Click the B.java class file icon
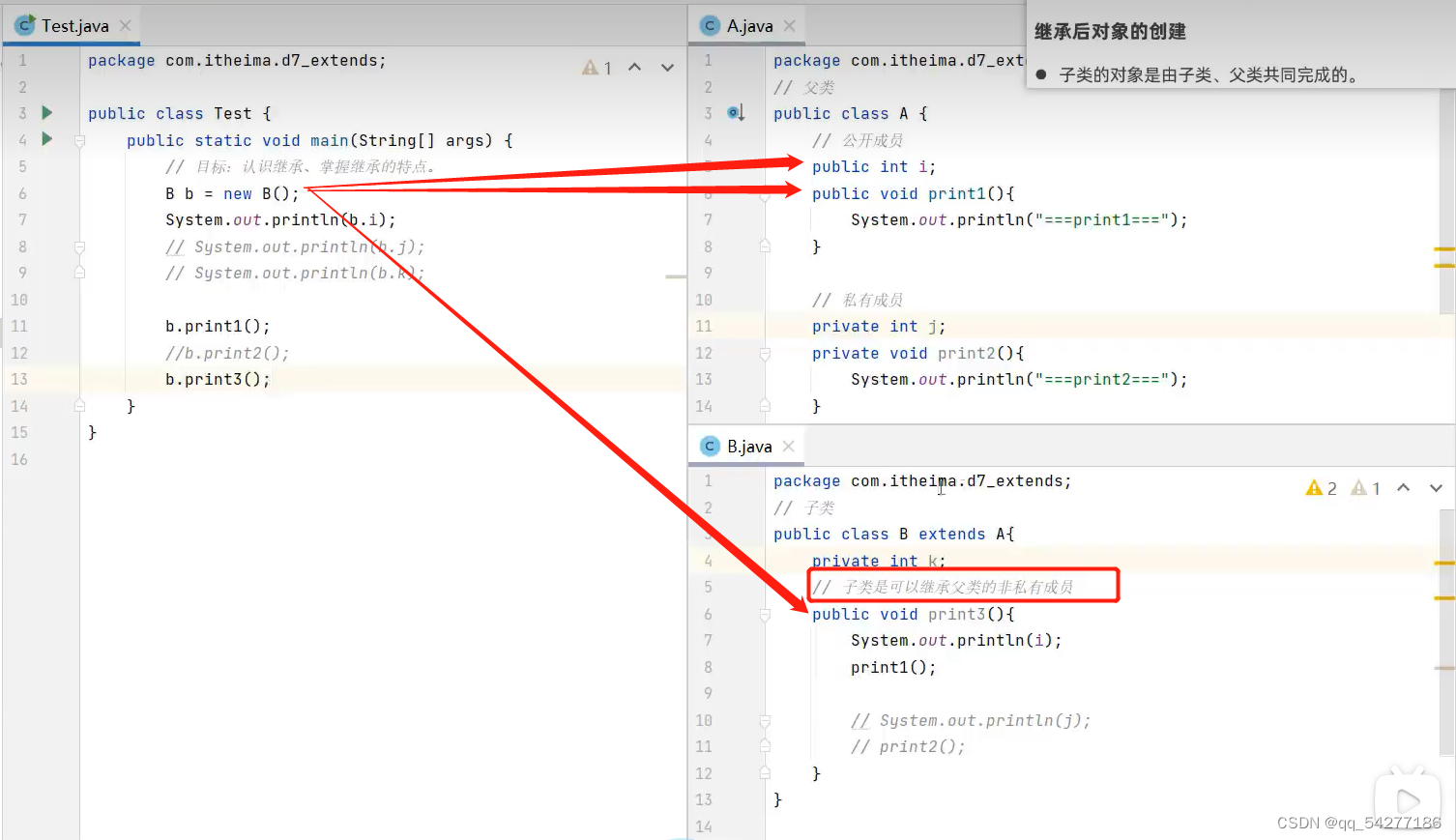1456x840 pixels. pos(710,447)
